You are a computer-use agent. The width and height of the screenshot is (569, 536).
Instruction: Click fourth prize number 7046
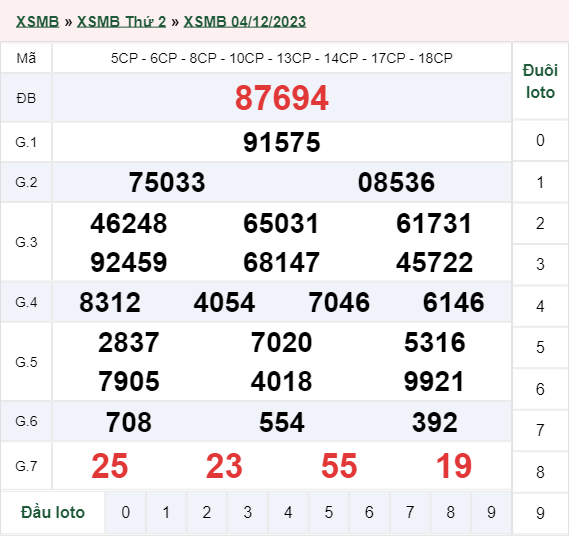coord(339,302)
